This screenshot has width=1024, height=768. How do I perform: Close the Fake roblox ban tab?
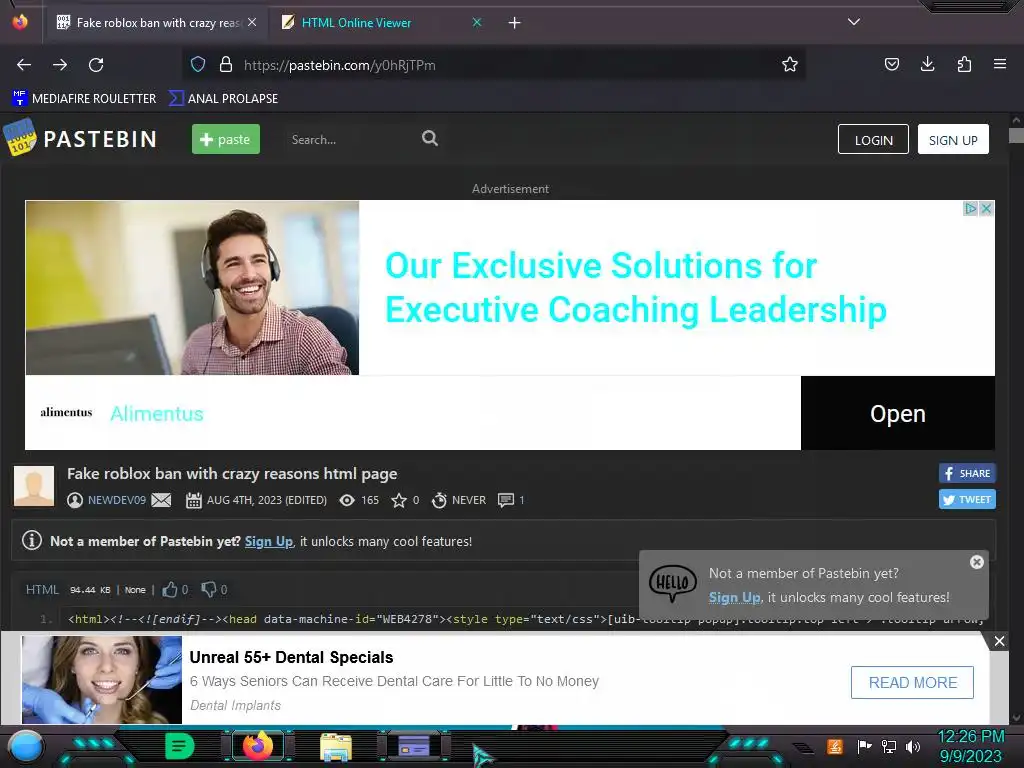252,22
